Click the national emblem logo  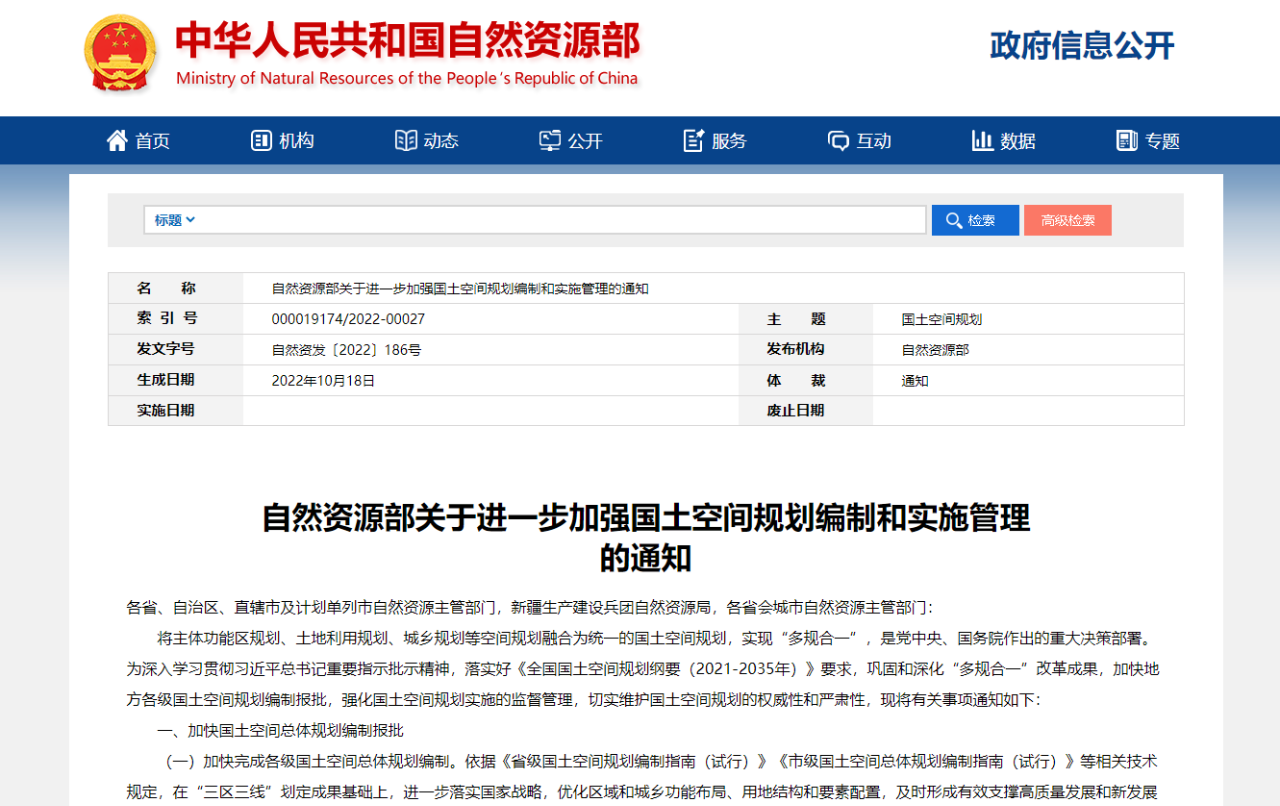(120, 53)
